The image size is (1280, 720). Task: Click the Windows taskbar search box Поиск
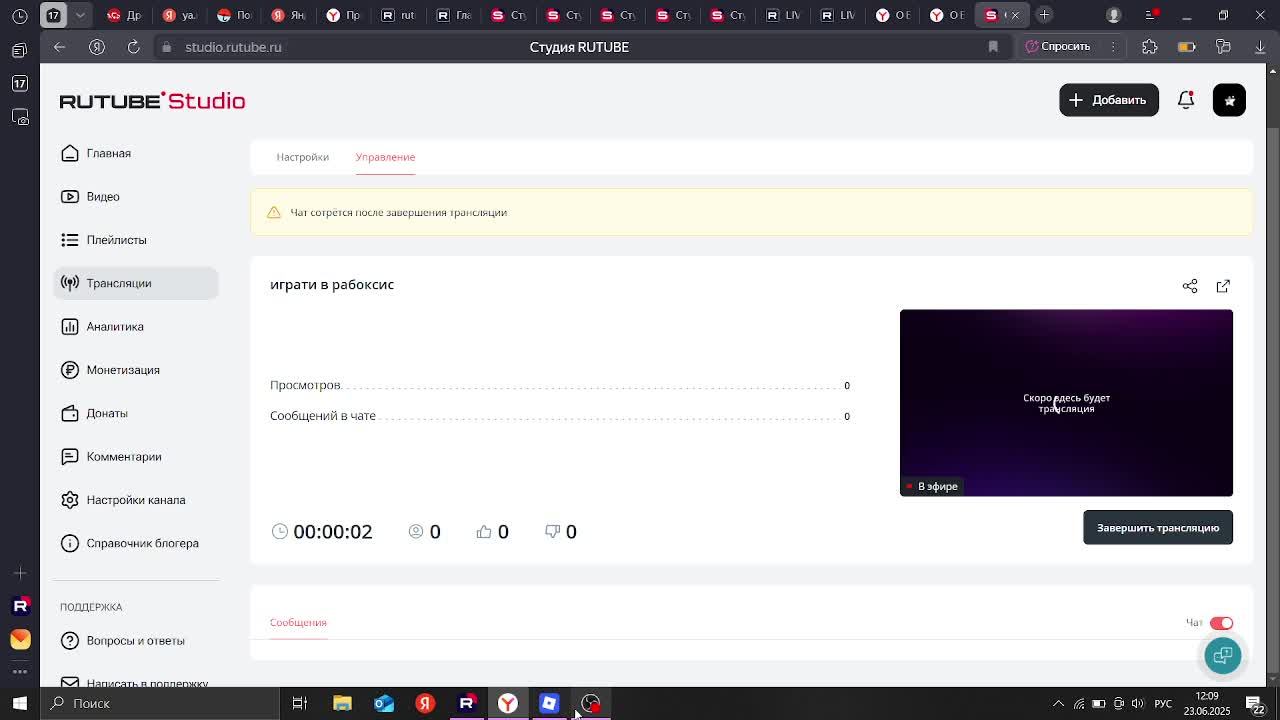[160, 703]
